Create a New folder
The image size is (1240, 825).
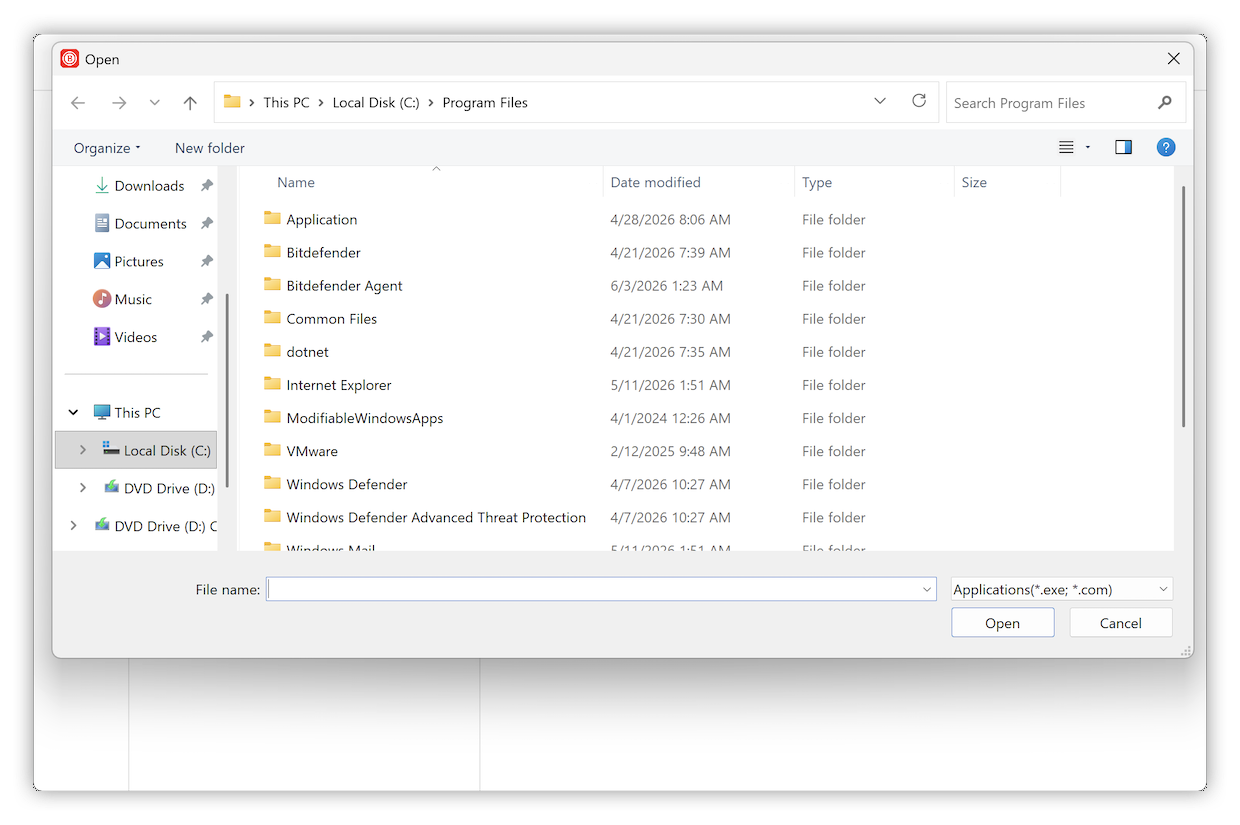pos(210,148)
